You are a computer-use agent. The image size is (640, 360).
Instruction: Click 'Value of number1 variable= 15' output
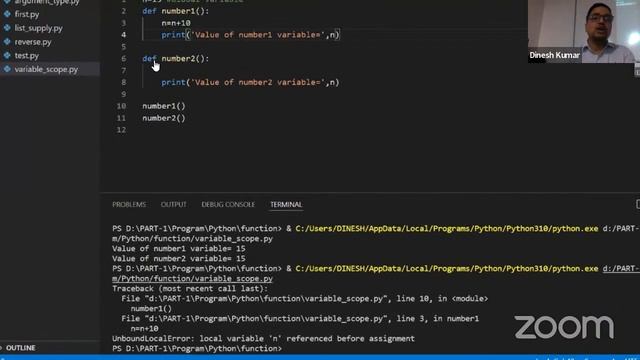click(179, 249)
